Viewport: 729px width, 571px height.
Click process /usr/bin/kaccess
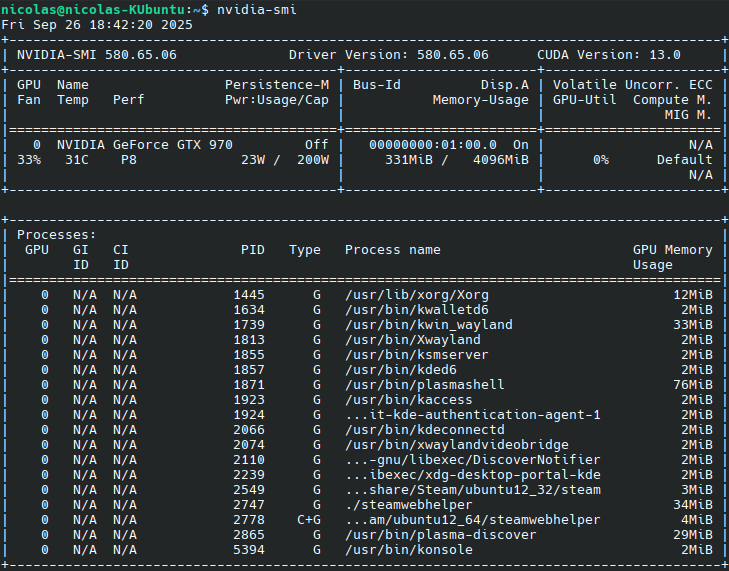(x=409, y=400)
